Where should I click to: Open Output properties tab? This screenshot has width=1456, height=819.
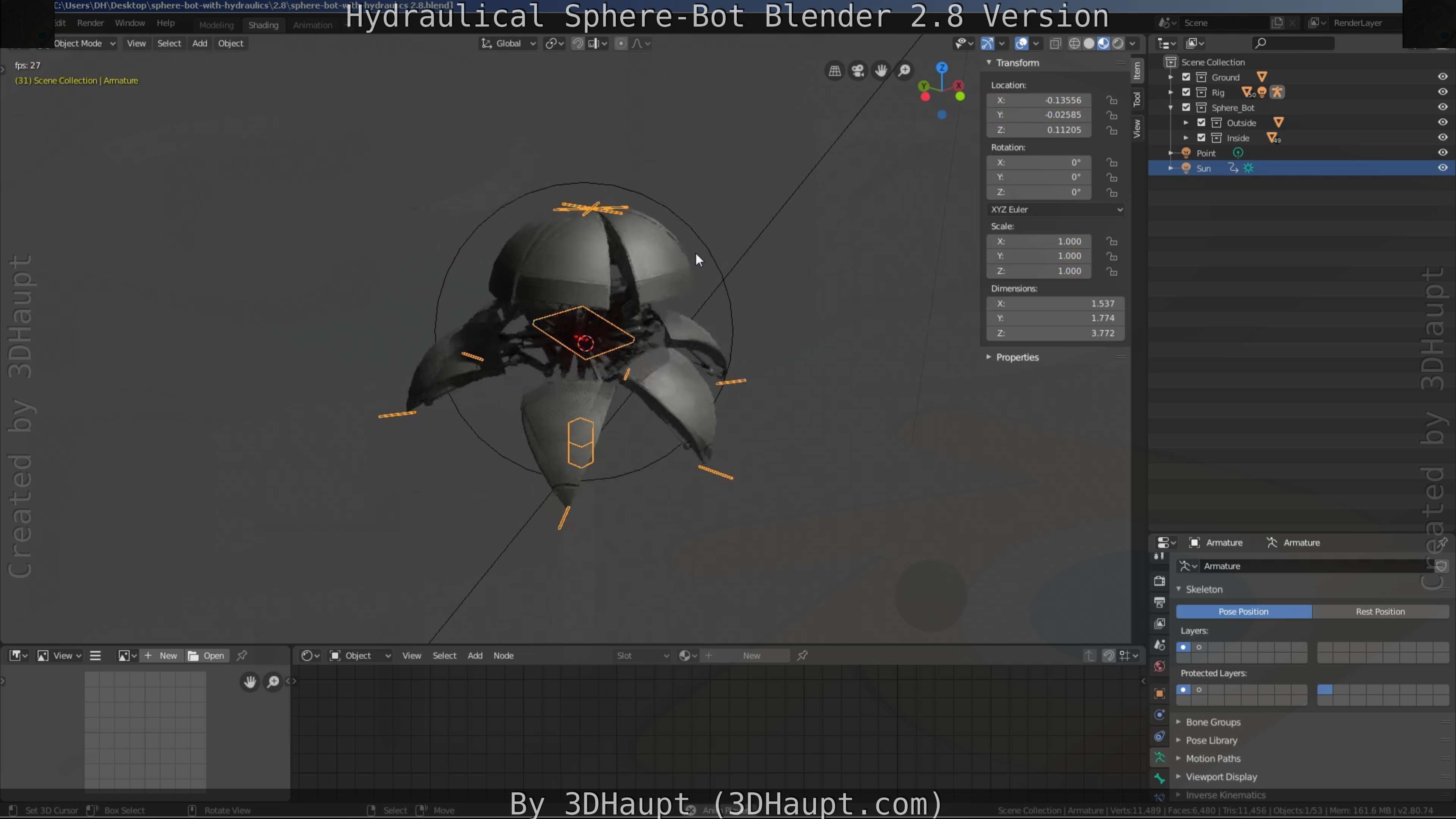point(1159,602)
